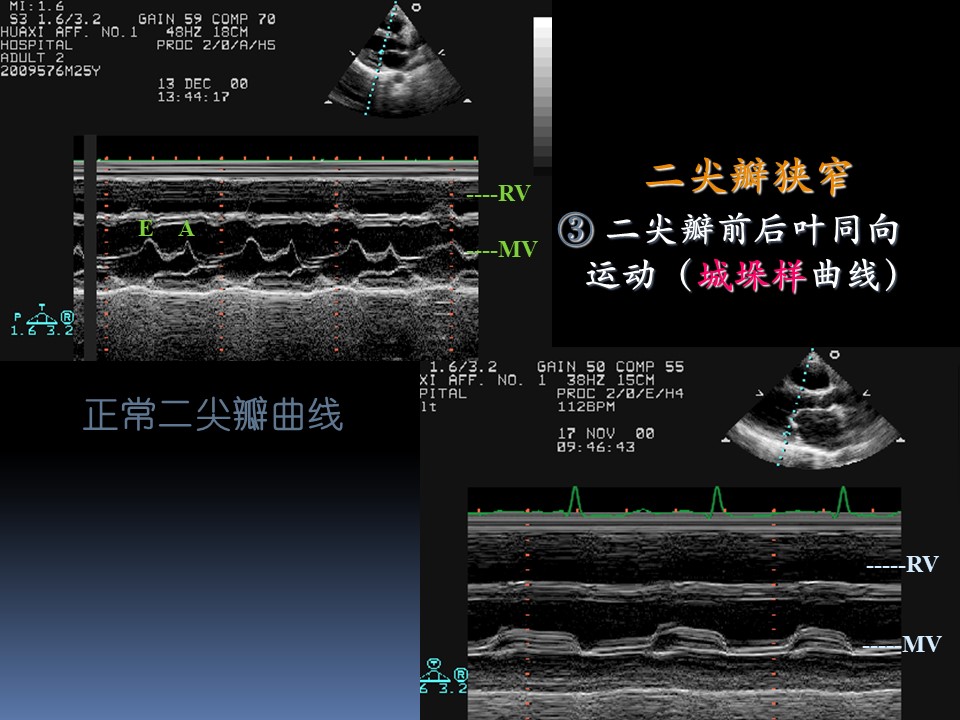
Task: Click the pink text 城垛样
Action: [752, 275]
